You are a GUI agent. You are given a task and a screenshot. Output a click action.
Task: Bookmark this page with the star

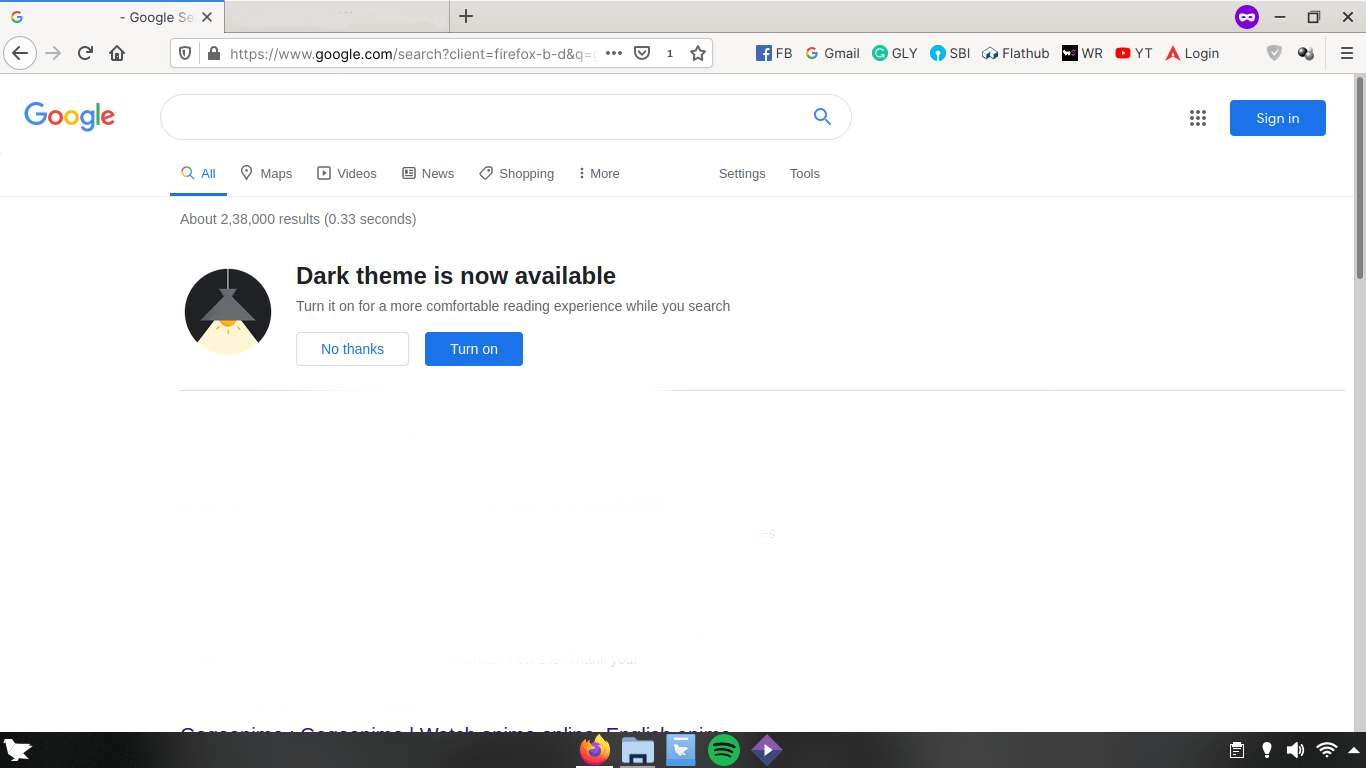[x=698, y=53]
